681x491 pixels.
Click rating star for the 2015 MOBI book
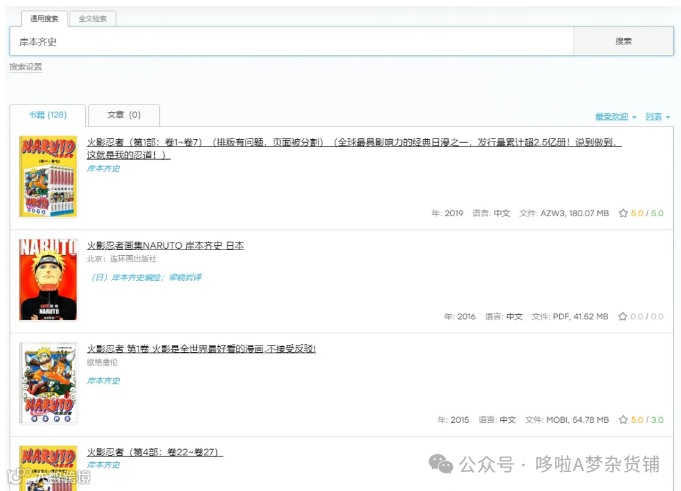coord(623,420)
